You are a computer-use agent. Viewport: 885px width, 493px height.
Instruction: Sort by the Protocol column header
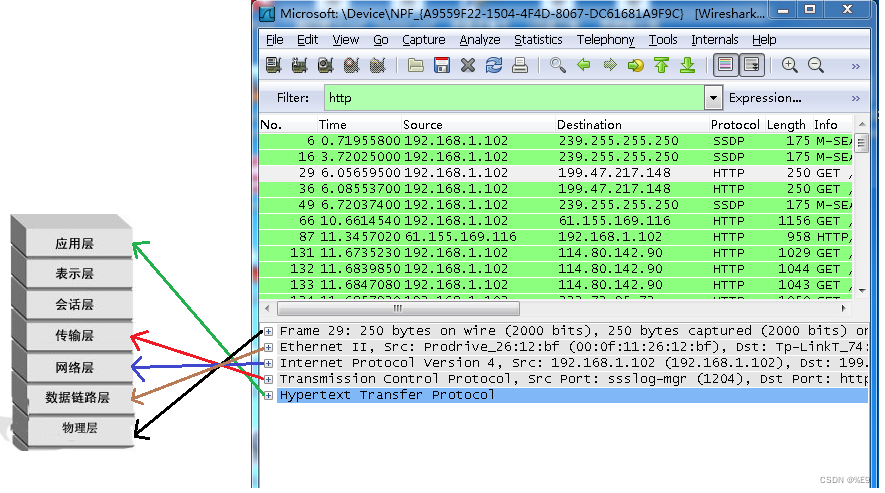(x=736, y=125)
